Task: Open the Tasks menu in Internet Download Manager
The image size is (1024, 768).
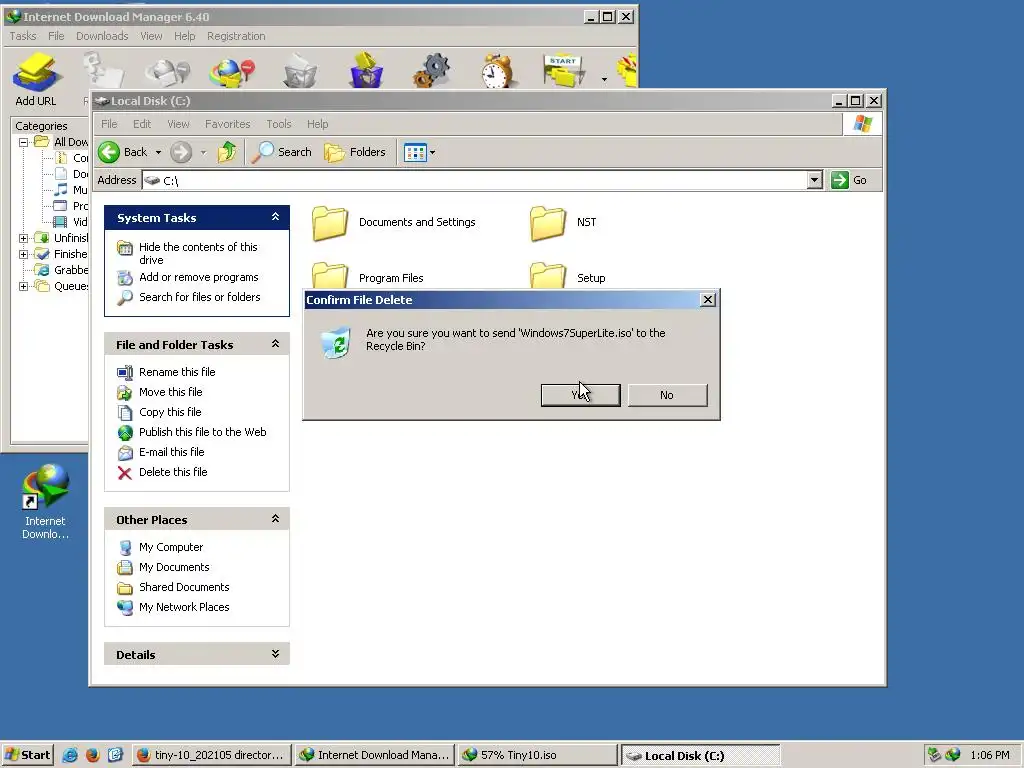Action: (23, 36)
